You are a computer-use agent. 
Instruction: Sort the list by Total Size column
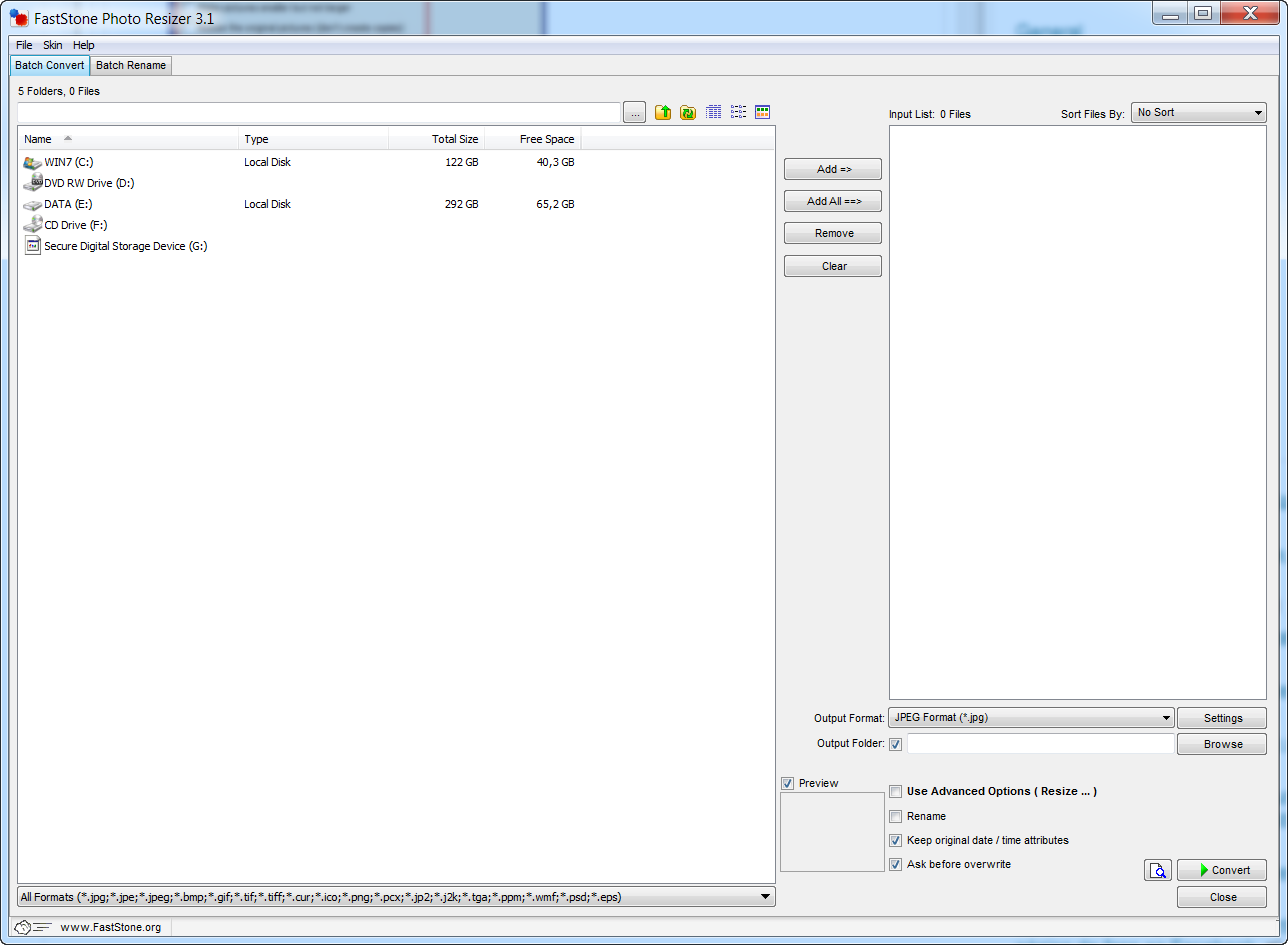point(436,140)
